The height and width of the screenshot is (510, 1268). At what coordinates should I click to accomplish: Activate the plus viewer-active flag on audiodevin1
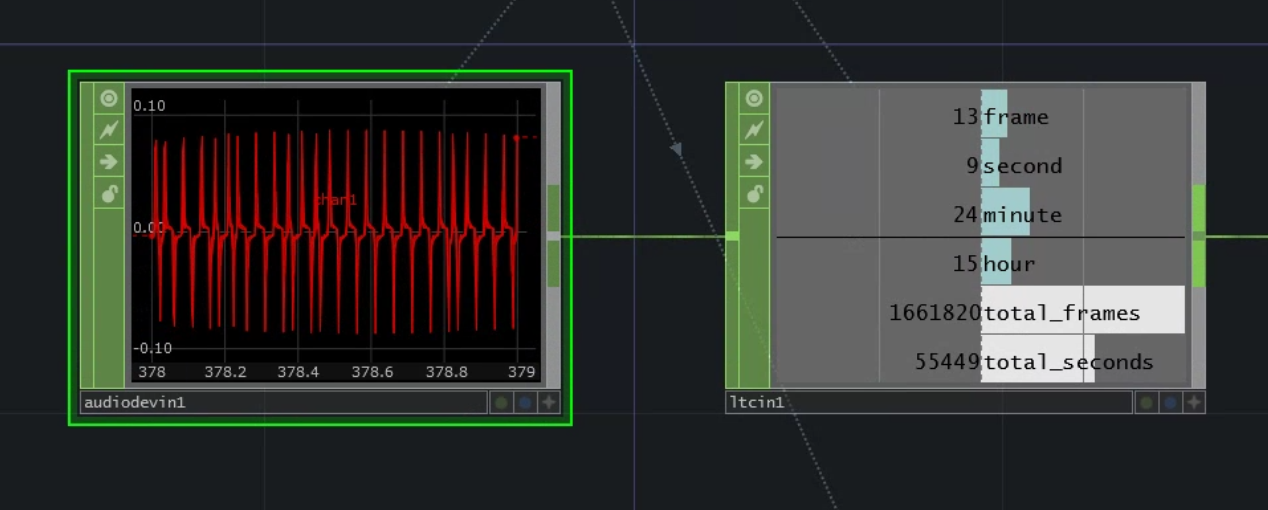(549, 403)
